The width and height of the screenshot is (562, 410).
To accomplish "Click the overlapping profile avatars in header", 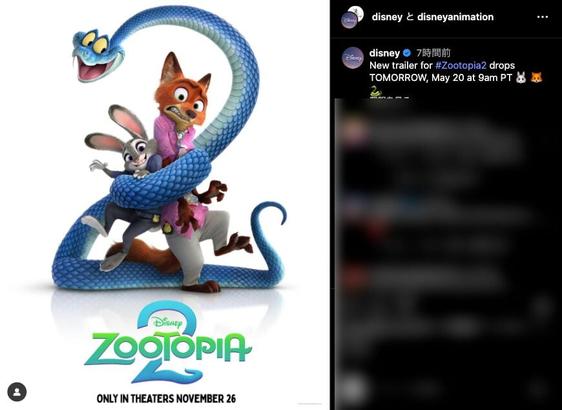I will coord(352,17).
